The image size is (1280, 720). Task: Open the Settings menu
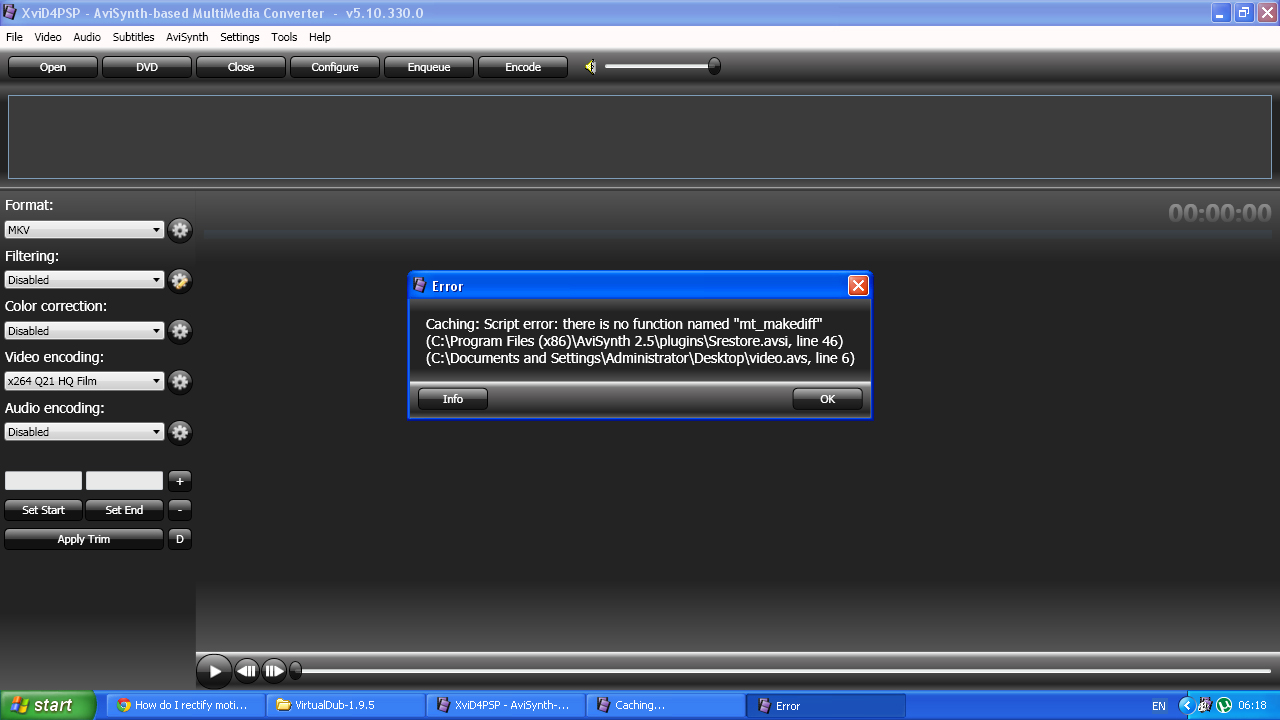(240, 37)
